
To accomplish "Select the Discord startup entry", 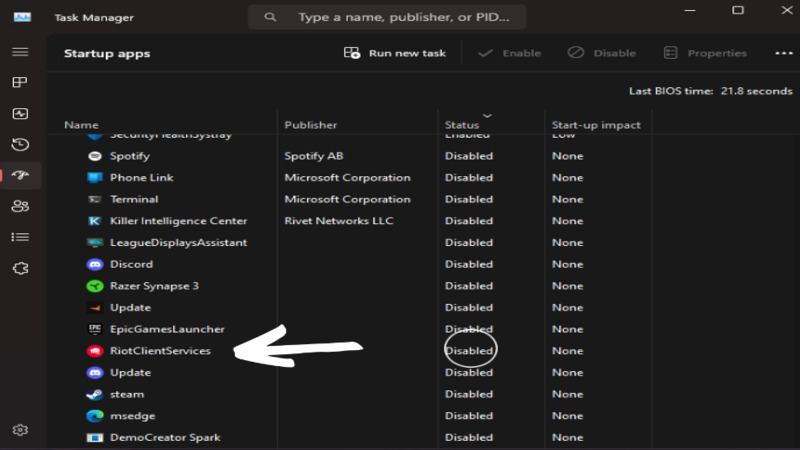I will [131, 264].
